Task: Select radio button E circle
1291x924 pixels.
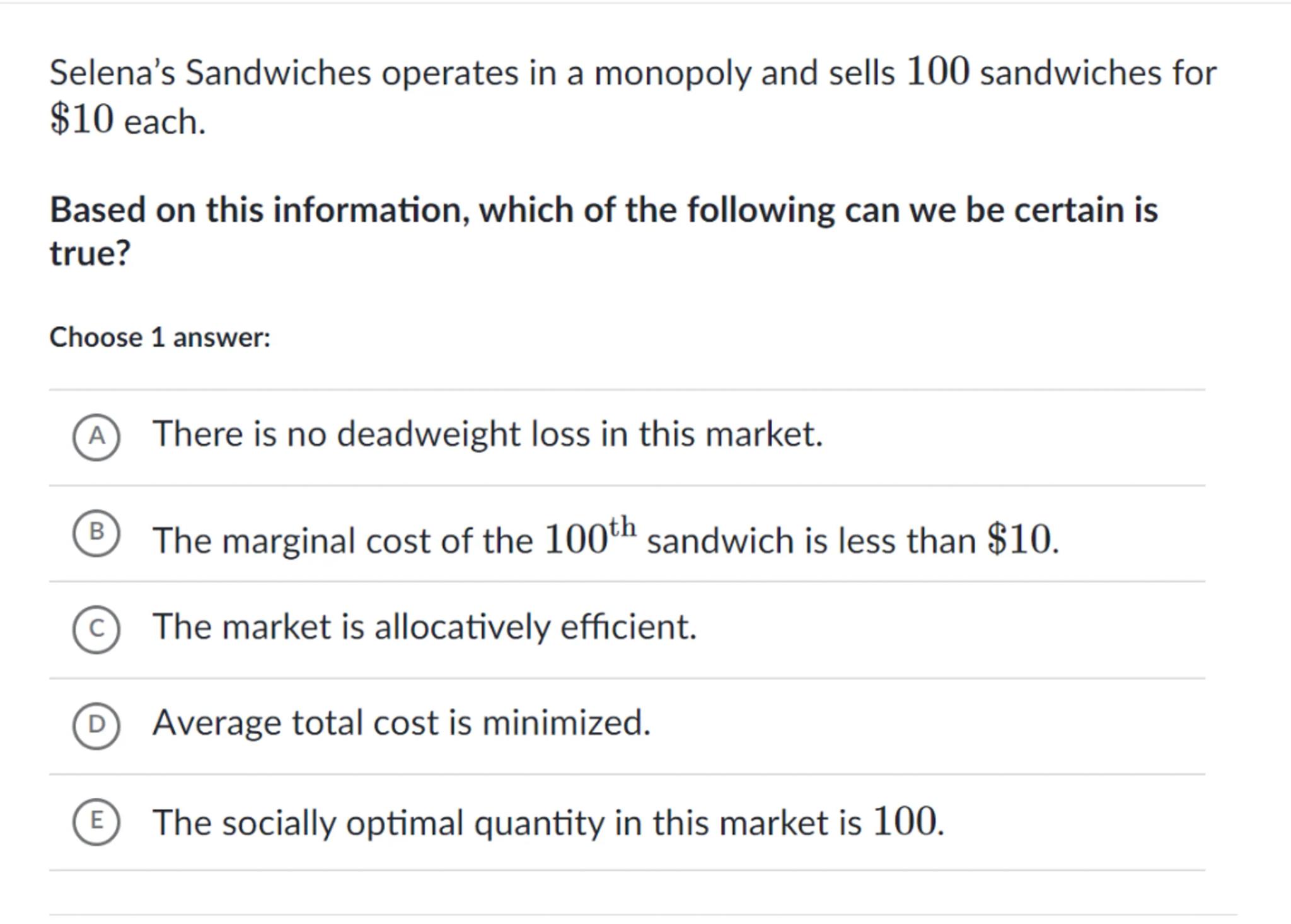Action: point(96,822)
